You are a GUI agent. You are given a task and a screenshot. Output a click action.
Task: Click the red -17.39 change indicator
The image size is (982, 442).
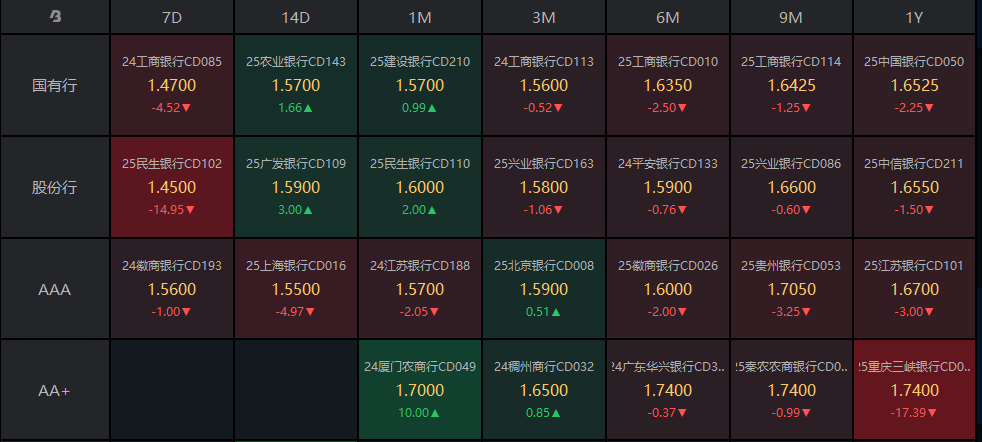pos(915,412)
